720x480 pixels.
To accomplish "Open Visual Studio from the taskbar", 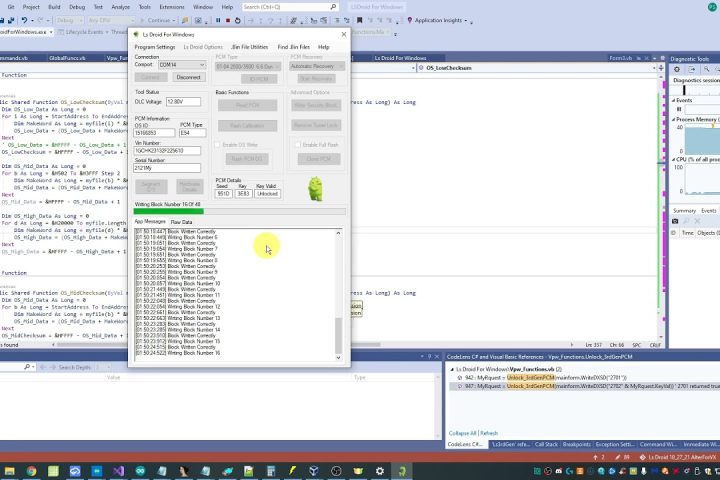I will (x=118, y=471).
